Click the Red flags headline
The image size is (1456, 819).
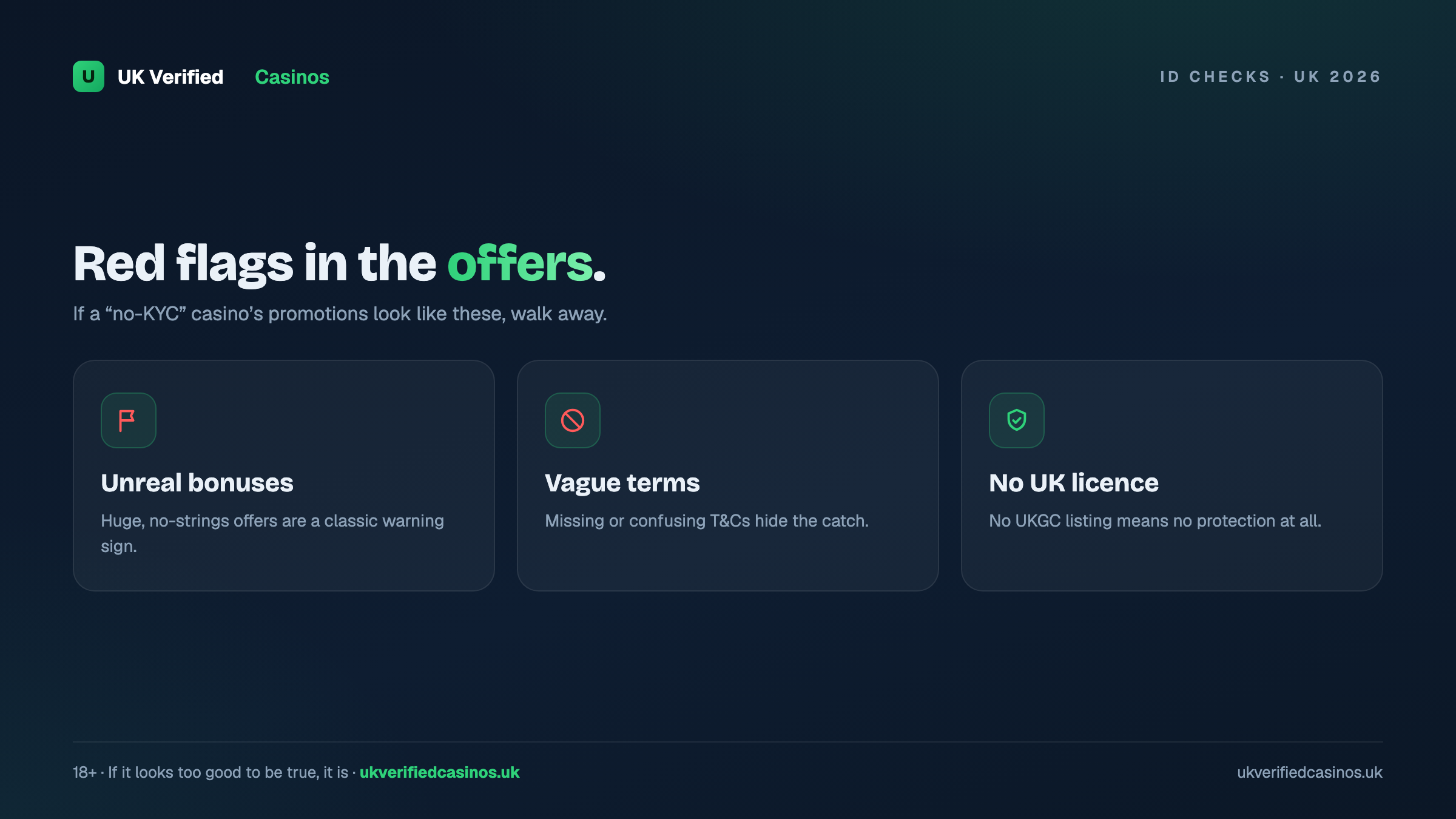(x=340, y=263)
